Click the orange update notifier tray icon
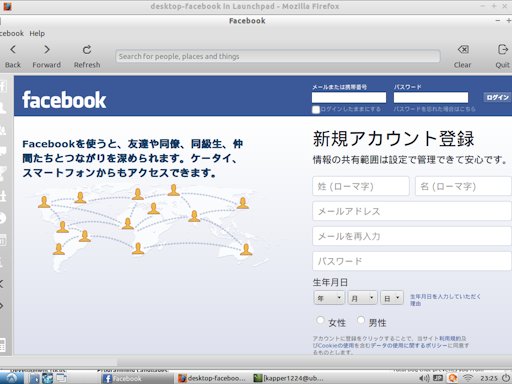Image resolution: width=512 pixels, height=384 pixels. [x=453, y=378]
